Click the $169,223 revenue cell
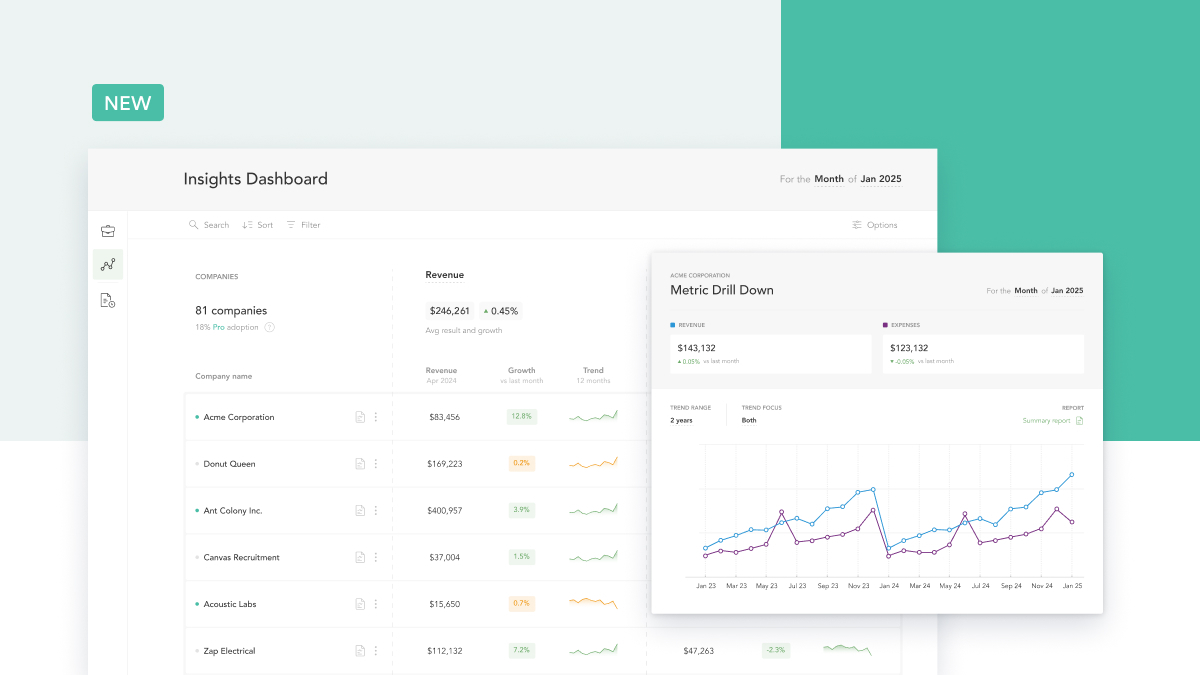The width and height of the screenshot is (1200, 675). (444, 464)
